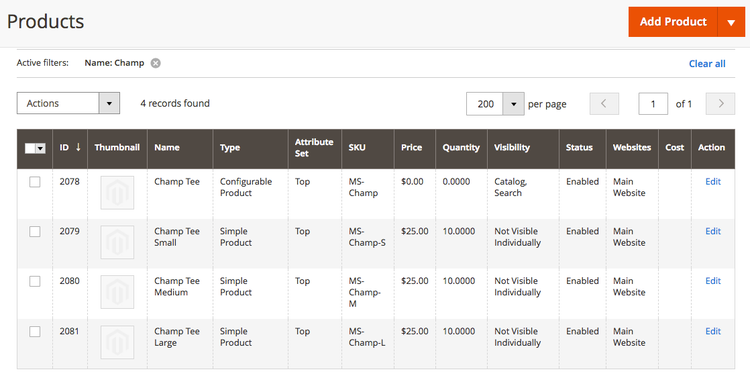
Task: Sort by the Visibility column header
Action: tap(523, 149)
